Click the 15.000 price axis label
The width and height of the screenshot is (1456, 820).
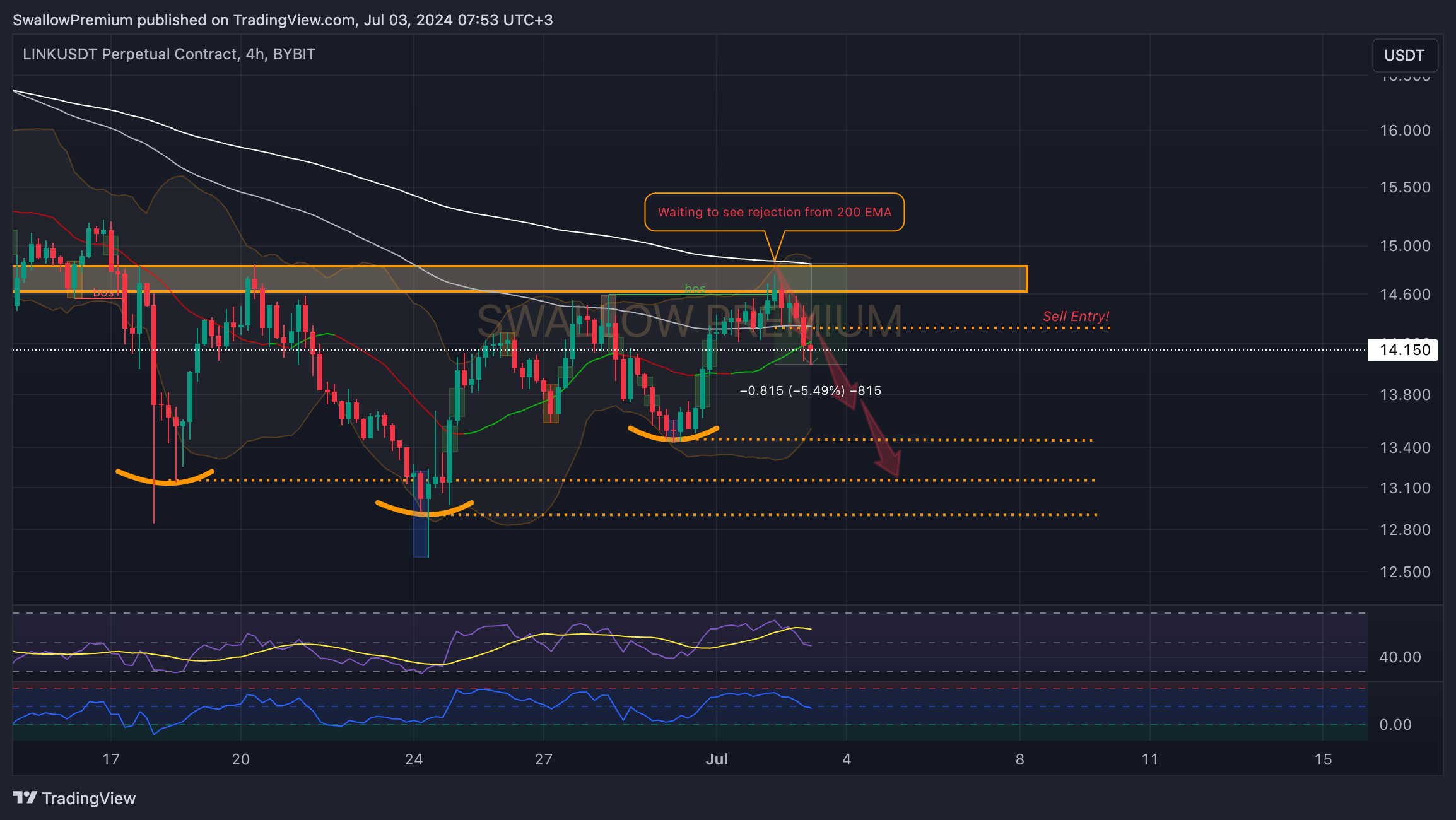tap(1405, 246)
